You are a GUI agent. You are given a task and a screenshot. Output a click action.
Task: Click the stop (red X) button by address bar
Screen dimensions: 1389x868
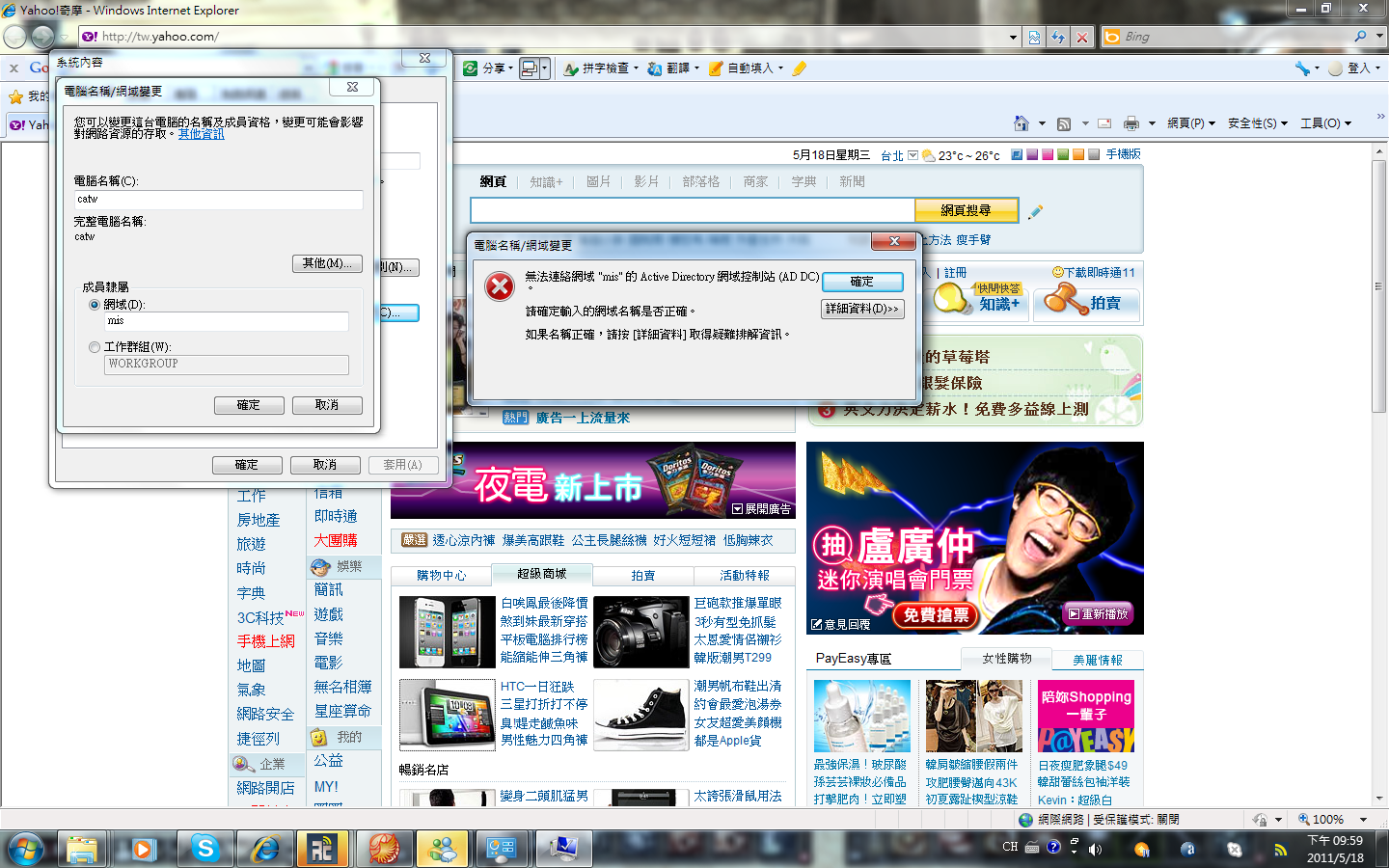pos(1082,37)
